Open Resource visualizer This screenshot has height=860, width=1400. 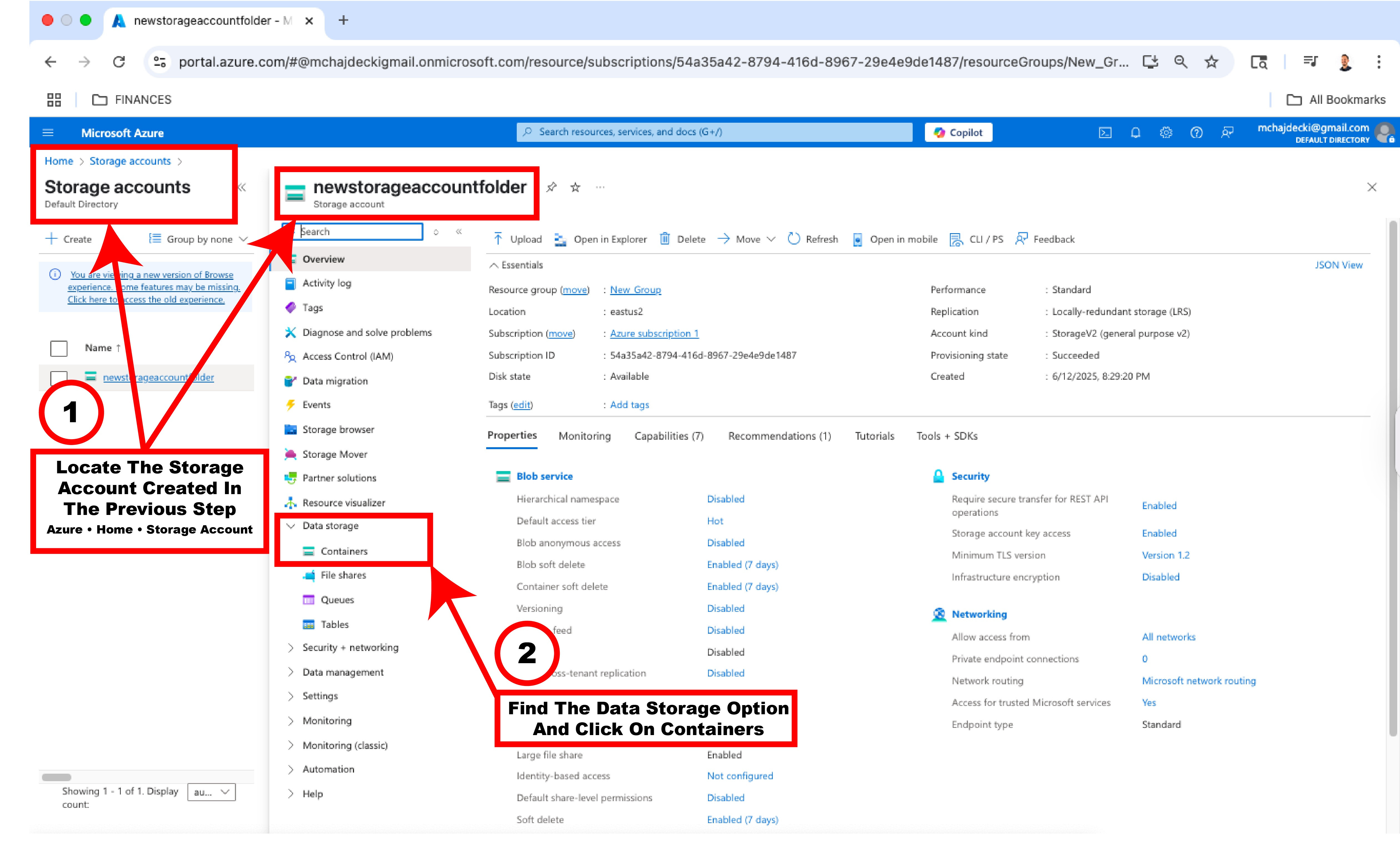tap(343, 503)
